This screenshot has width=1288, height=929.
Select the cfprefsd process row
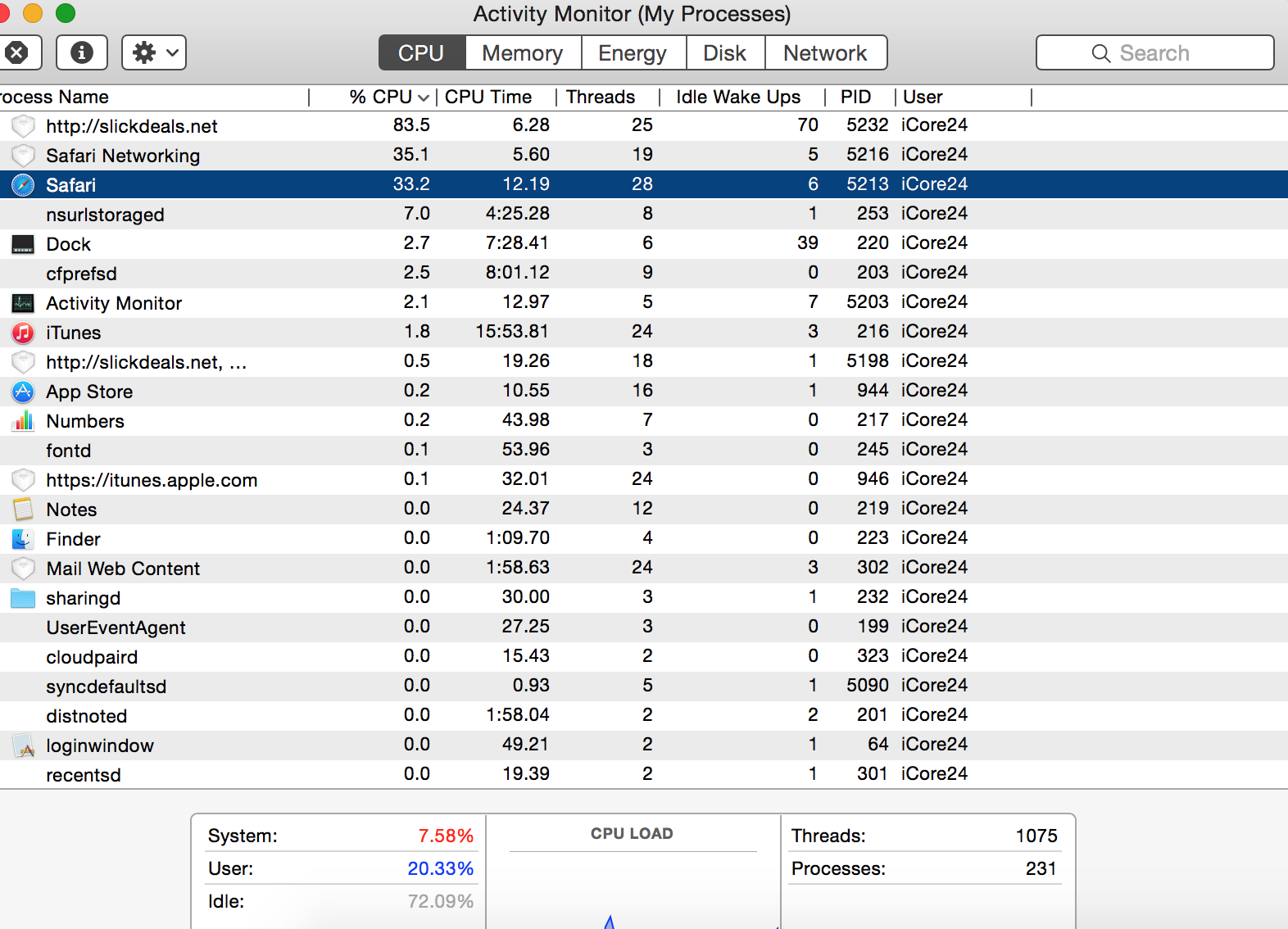644,274
